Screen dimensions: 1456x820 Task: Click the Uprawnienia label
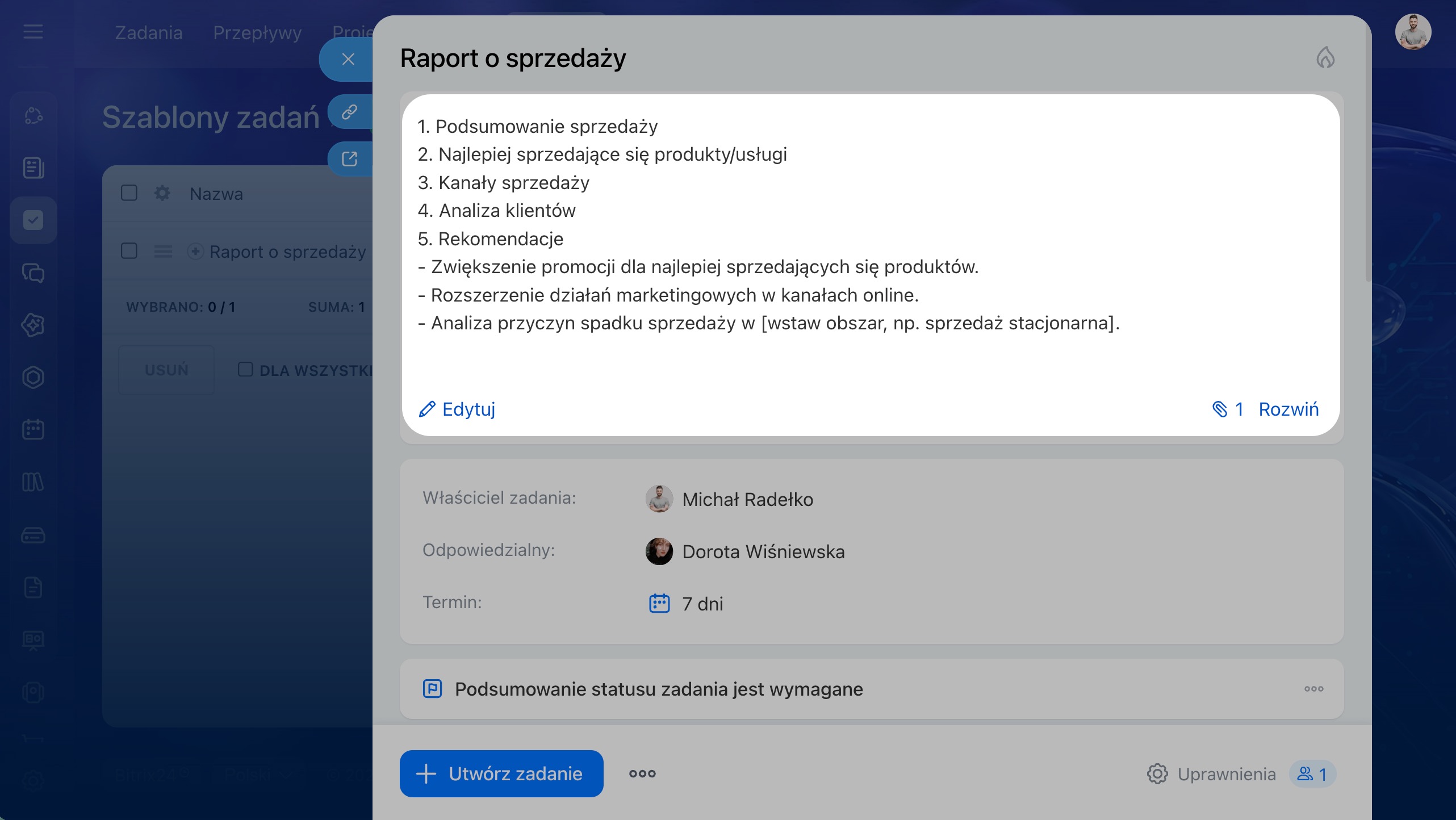tap(1227, 774)
